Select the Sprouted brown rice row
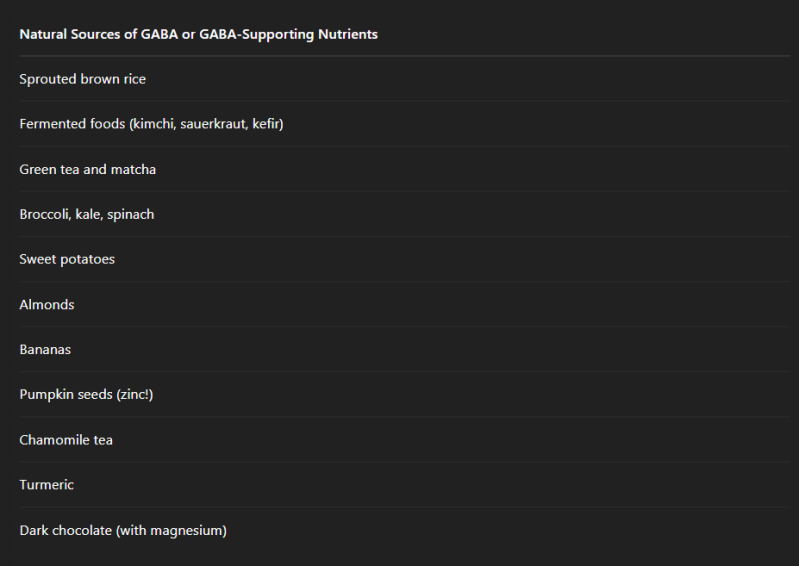Viewport: 799px width, 566px height. [82, 79]
